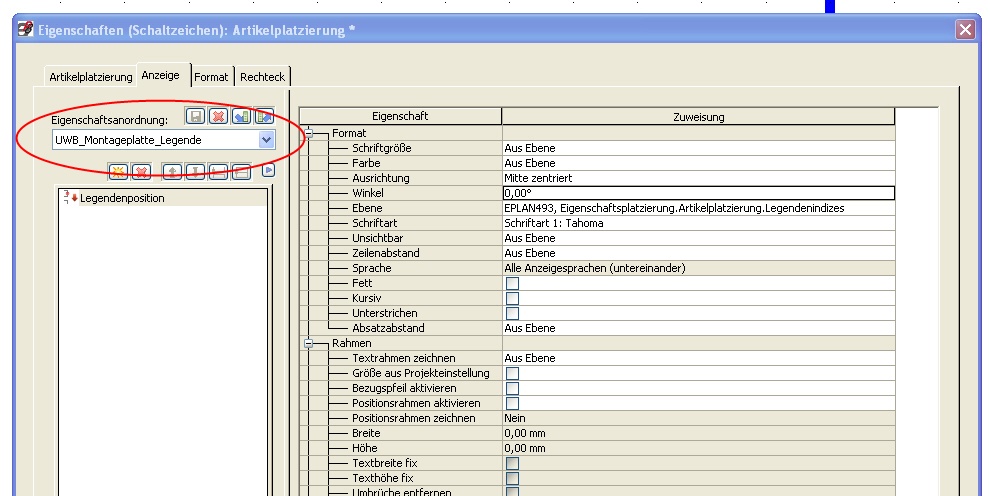Select Legendenposition in the property list
990x496 pixels.
(x=122, y=198)
